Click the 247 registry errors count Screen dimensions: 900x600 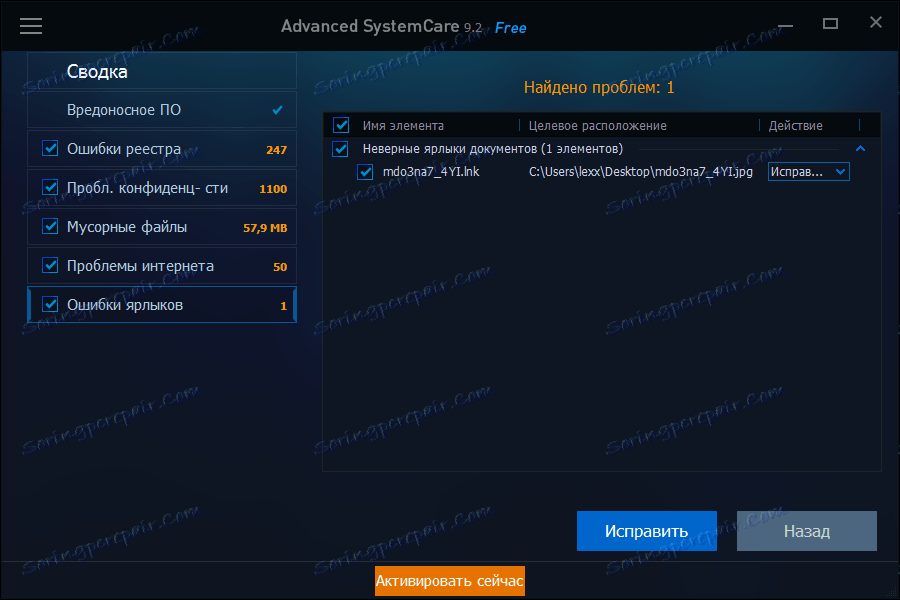[276, 150]
